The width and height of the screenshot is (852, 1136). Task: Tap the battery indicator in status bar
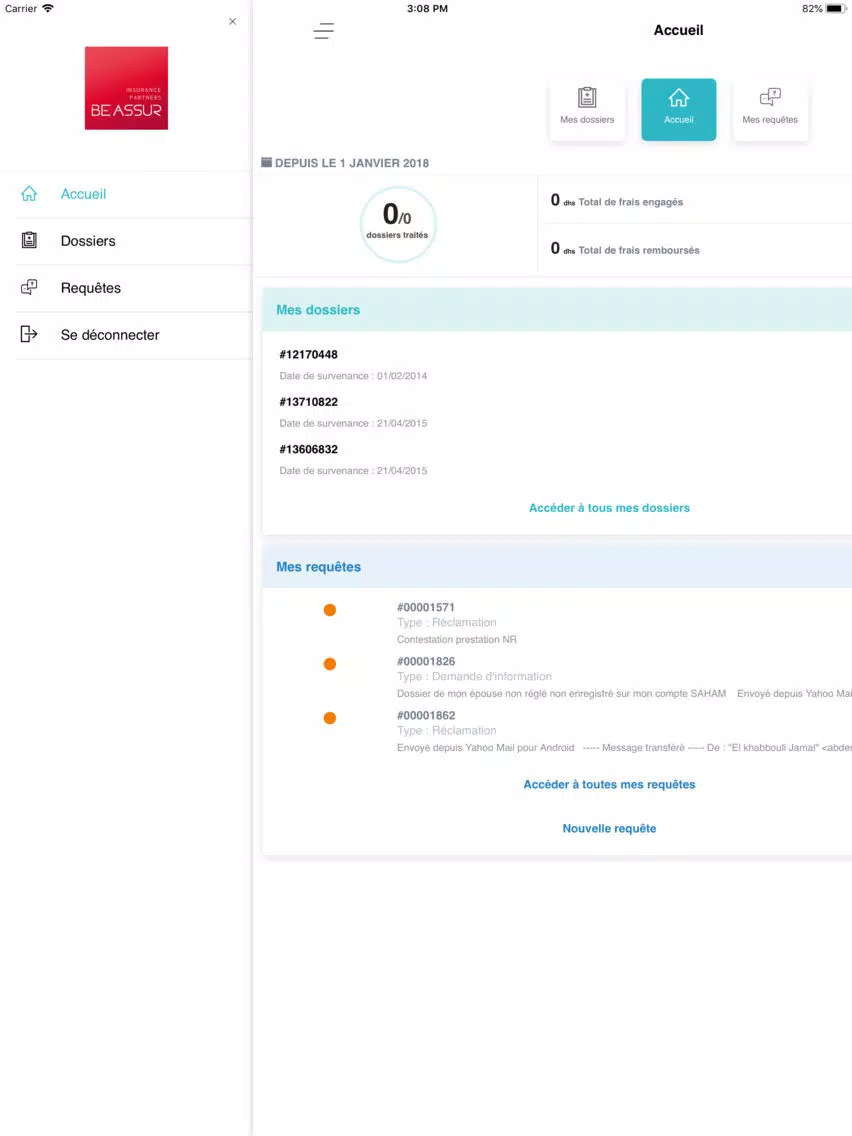[835, 9]
